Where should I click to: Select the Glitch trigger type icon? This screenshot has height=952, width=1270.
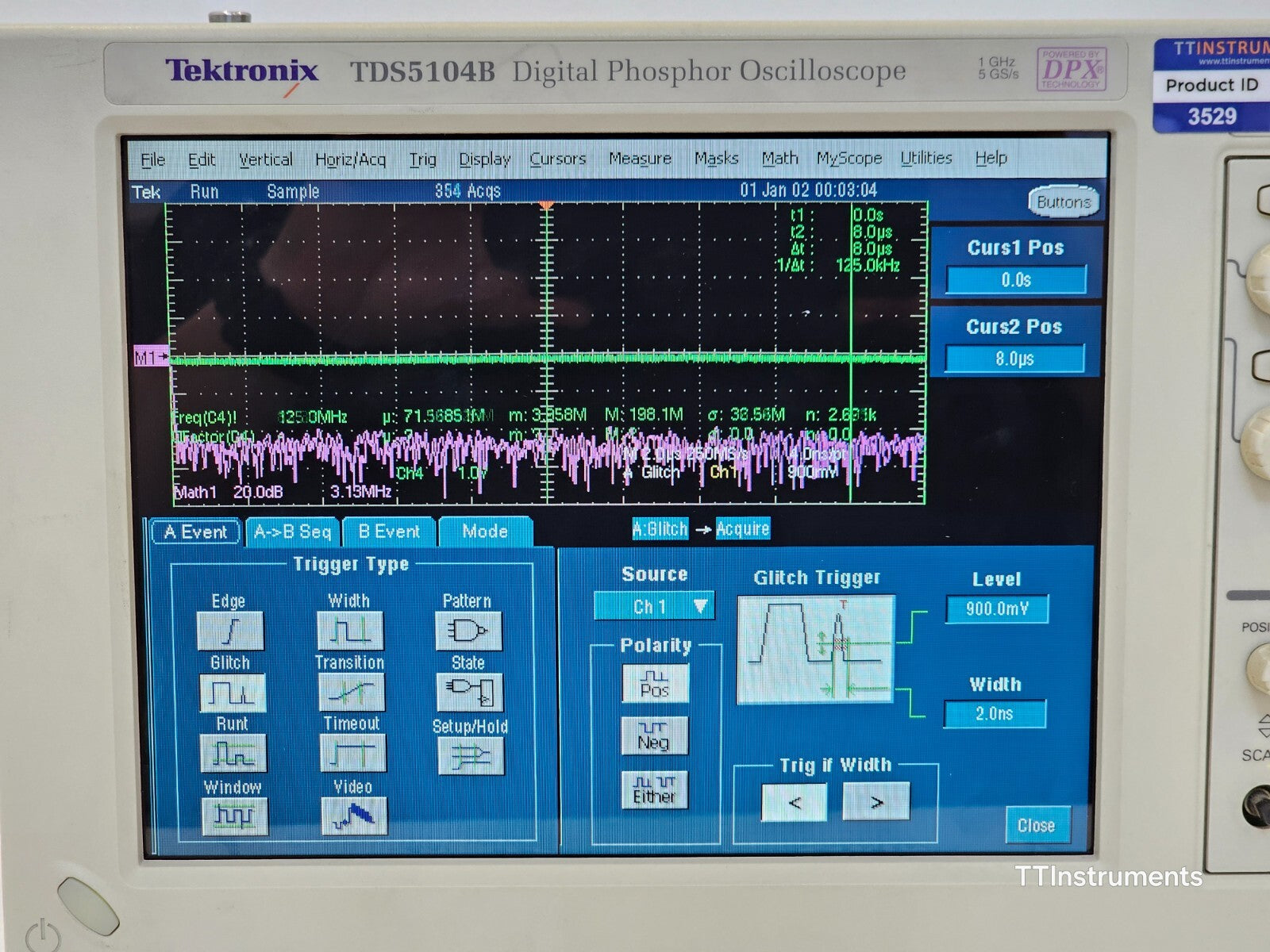(x=230, y=691)
